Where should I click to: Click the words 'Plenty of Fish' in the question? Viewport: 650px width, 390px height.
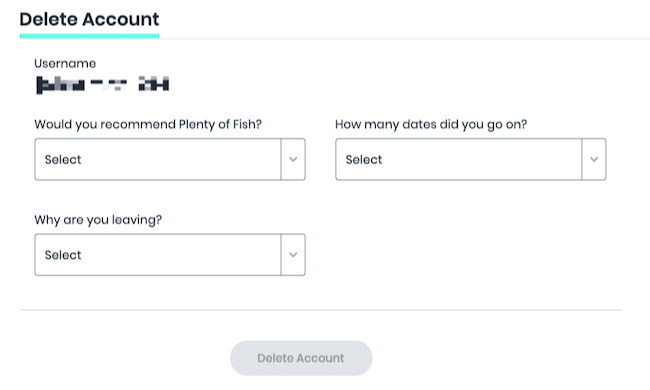pos(220,124)
